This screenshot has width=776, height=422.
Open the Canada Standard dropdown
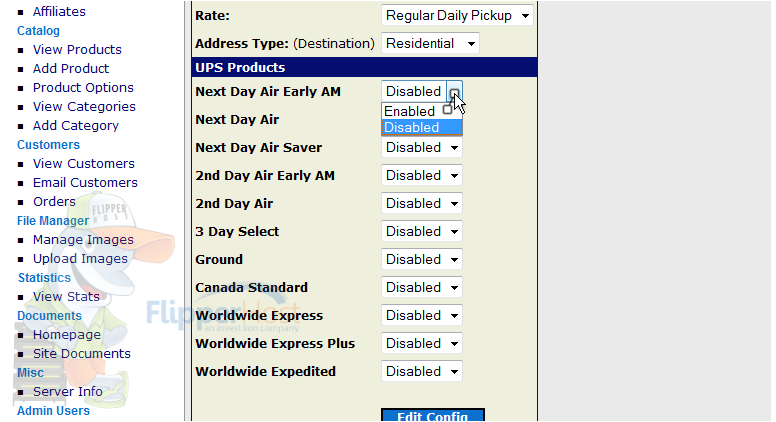[x=422, y=287]
